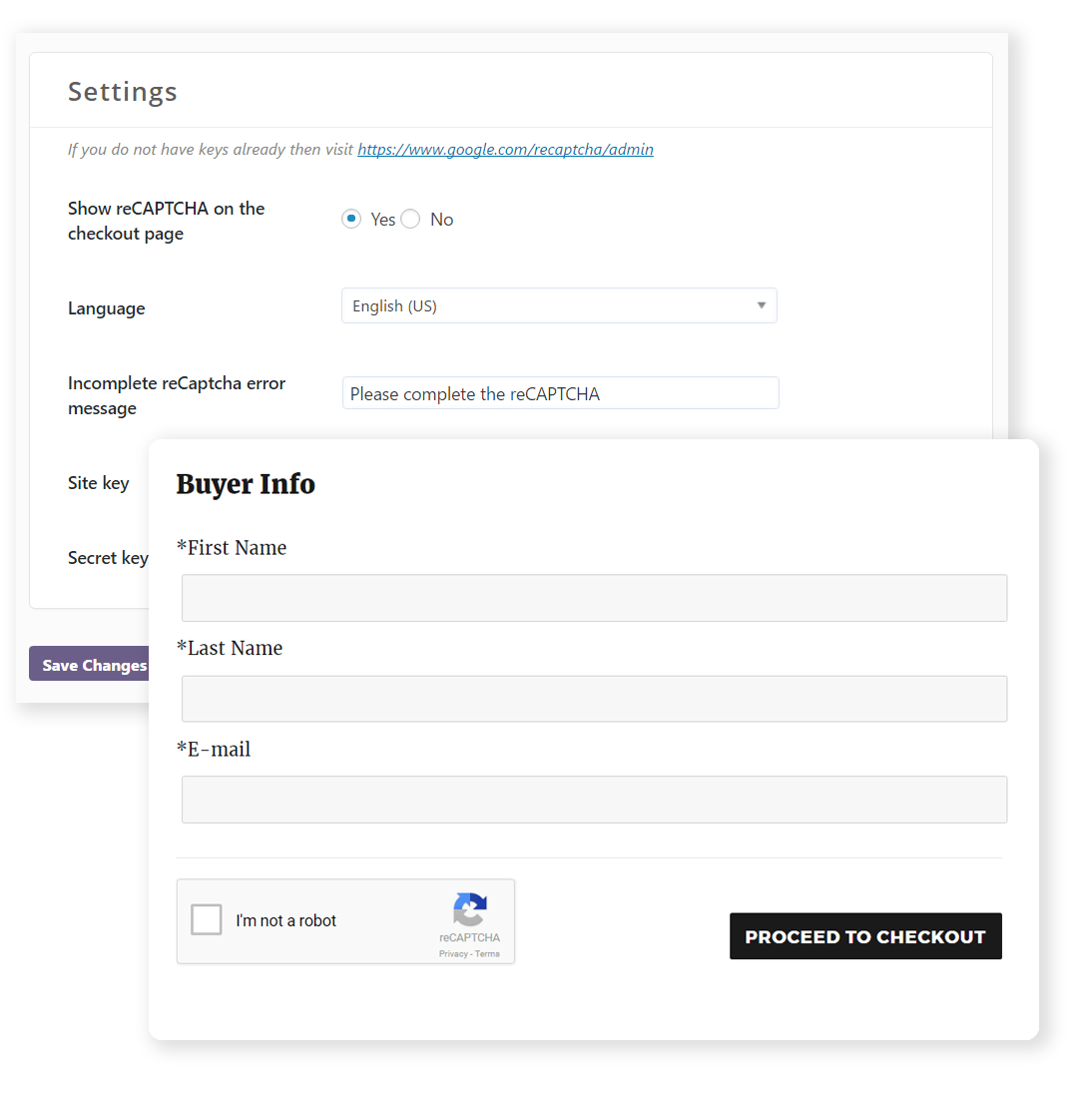1092x1114 pixels.
Task: Click into the E-mail input field
Action: pyautogui.click(x=594, y=800)
